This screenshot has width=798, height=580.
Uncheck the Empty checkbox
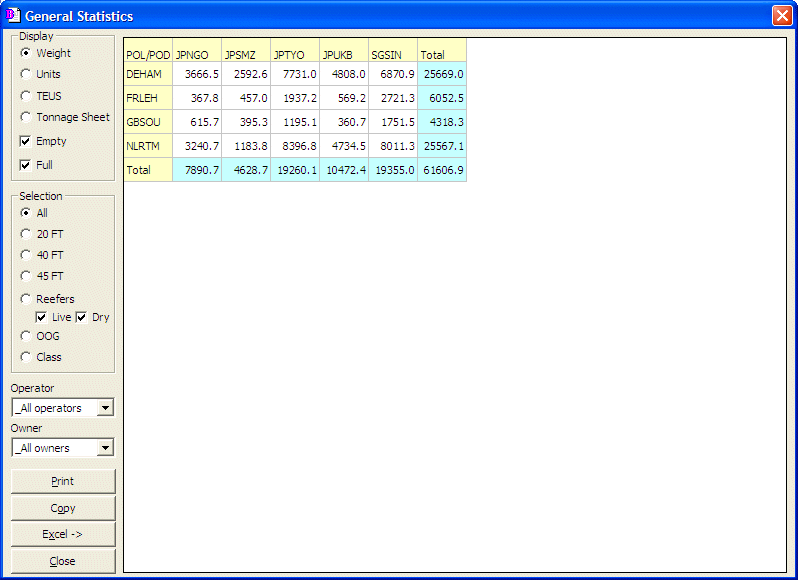[x=26, y=142]
